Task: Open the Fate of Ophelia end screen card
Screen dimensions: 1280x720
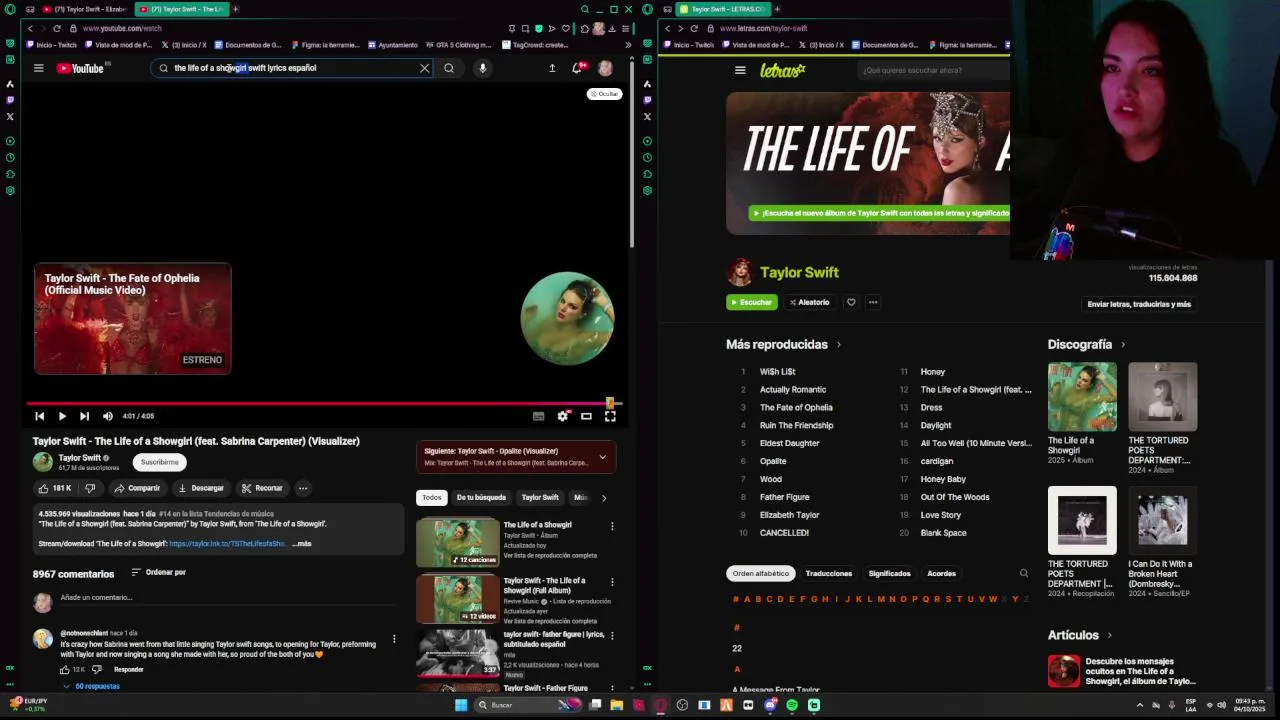Action: click(132, 319)
